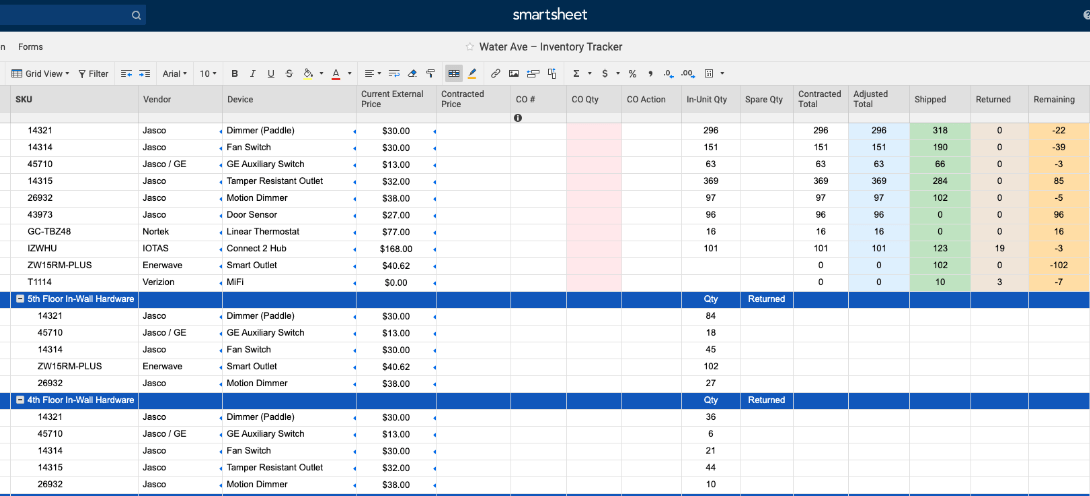Image resolution: width=1090 pixels, height=496 pixels.
Task: Toggle conditional formatting table icon
Action: [x=453, y=73]
